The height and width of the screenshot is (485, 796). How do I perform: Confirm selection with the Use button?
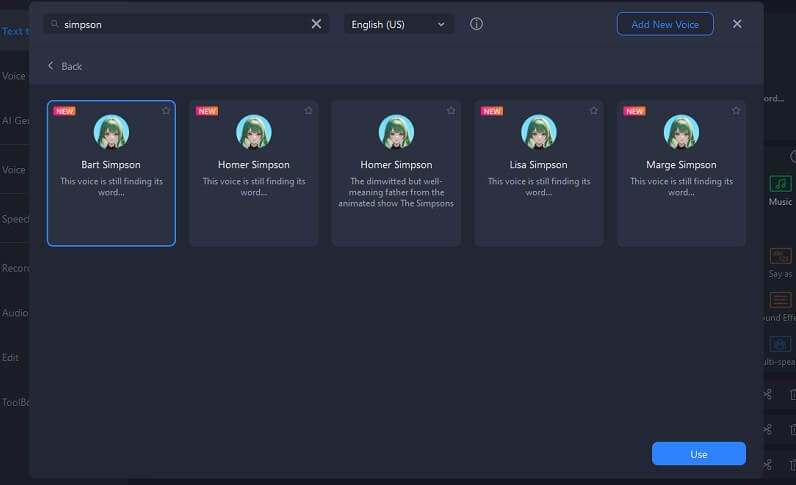click(699, 454)
